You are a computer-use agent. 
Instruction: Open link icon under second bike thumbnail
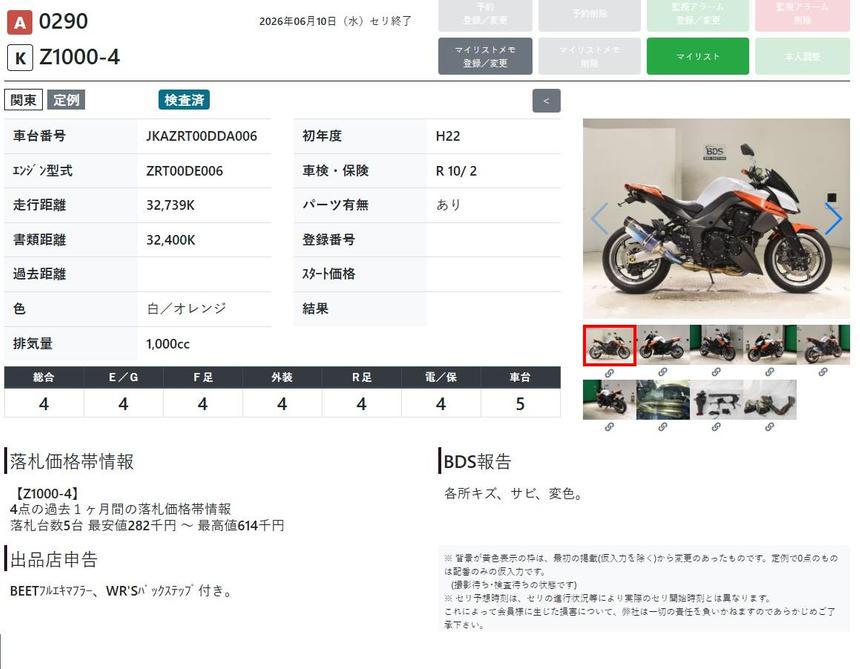[x=663, y=372]
